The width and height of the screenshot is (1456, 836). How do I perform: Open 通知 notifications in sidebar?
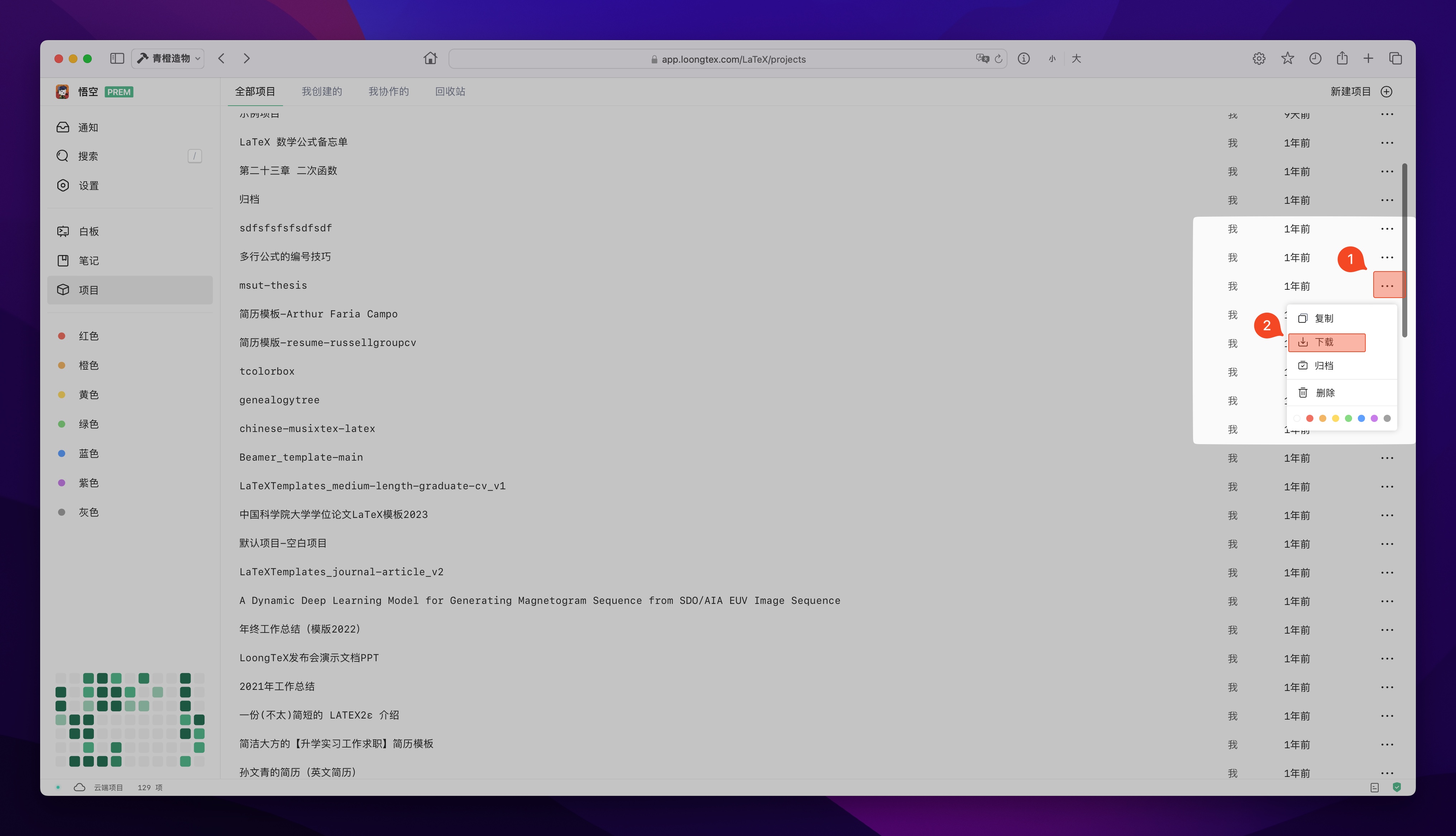pos(130,128)
